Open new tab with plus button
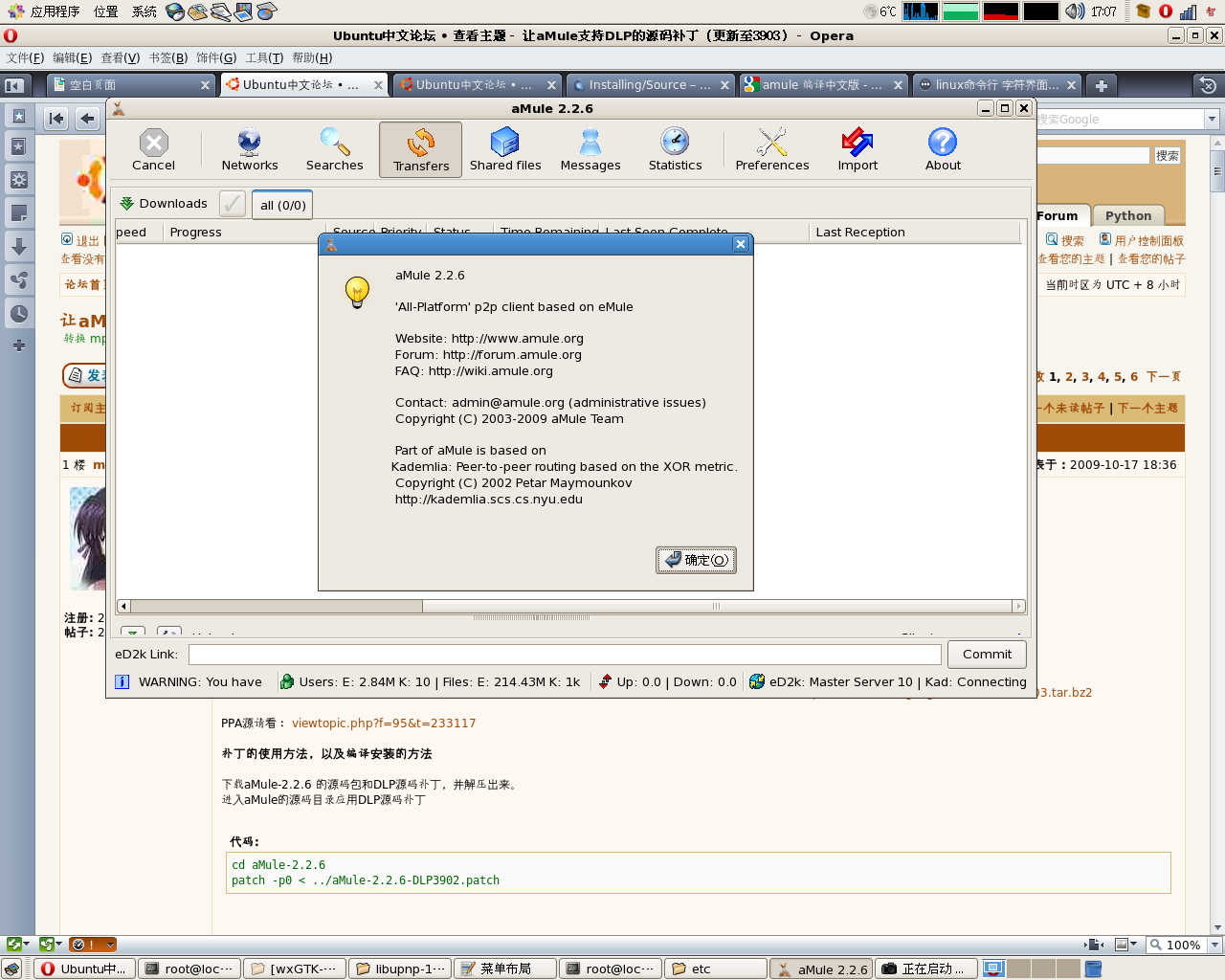Screen dimensions: 1225x980 coord(1102,85)
